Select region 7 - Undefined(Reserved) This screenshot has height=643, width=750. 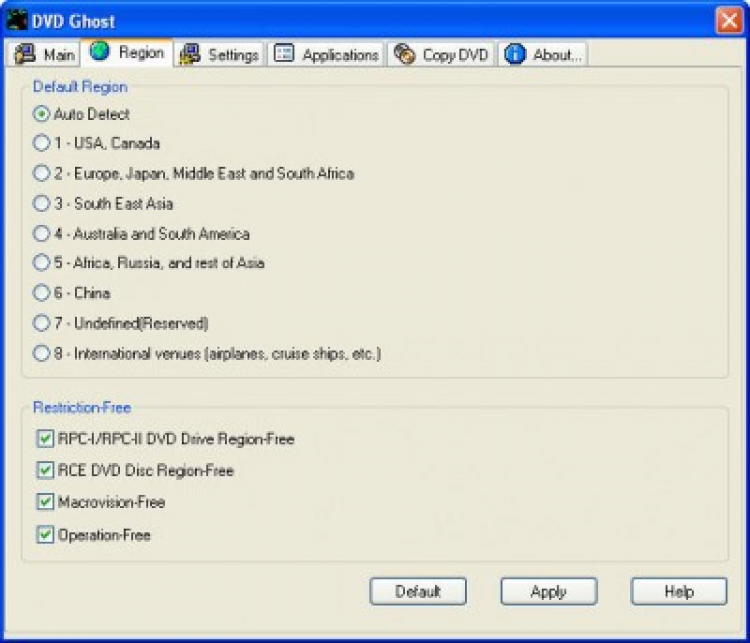121,323
